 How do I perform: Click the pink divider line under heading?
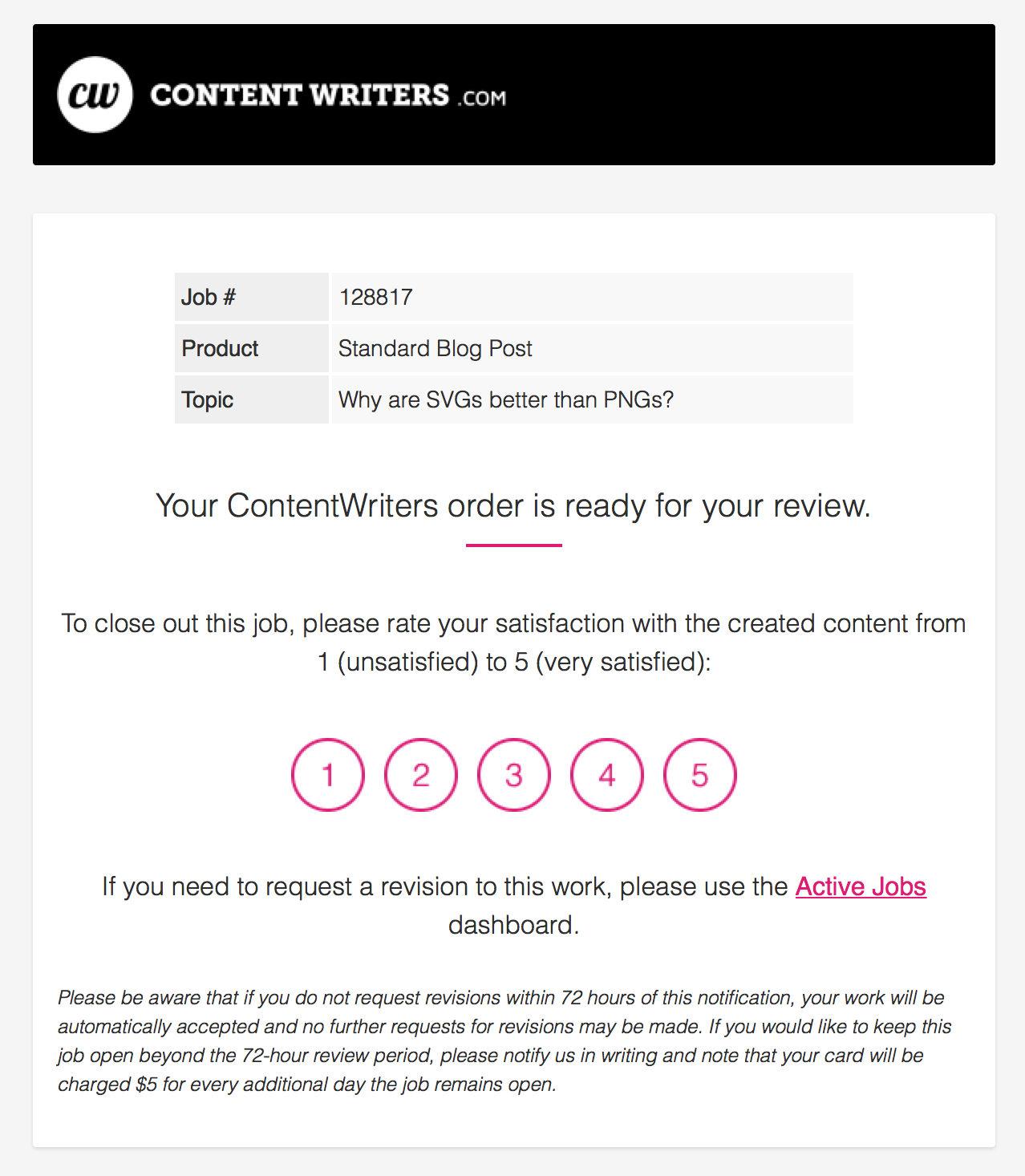(x=514, y=545)
